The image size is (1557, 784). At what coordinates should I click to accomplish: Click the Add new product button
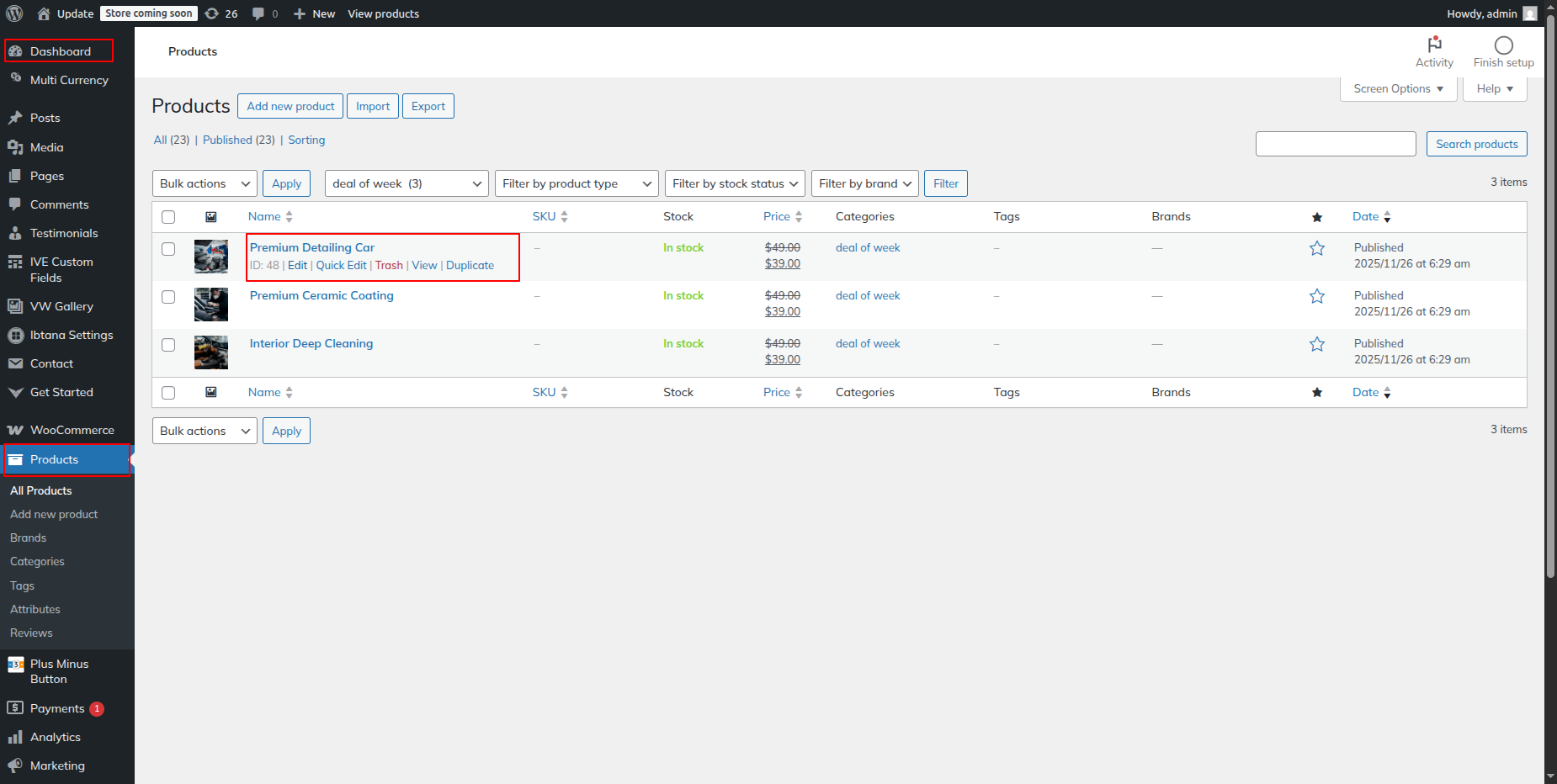point(290,106)
